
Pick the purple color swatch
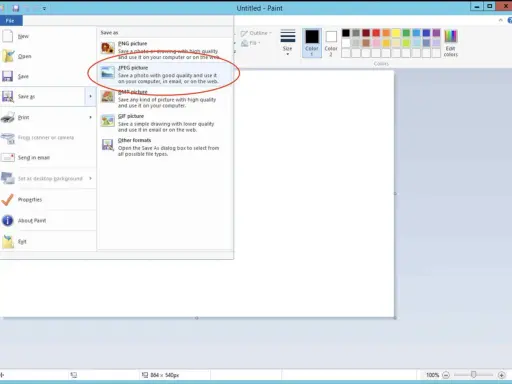(436, 33)
